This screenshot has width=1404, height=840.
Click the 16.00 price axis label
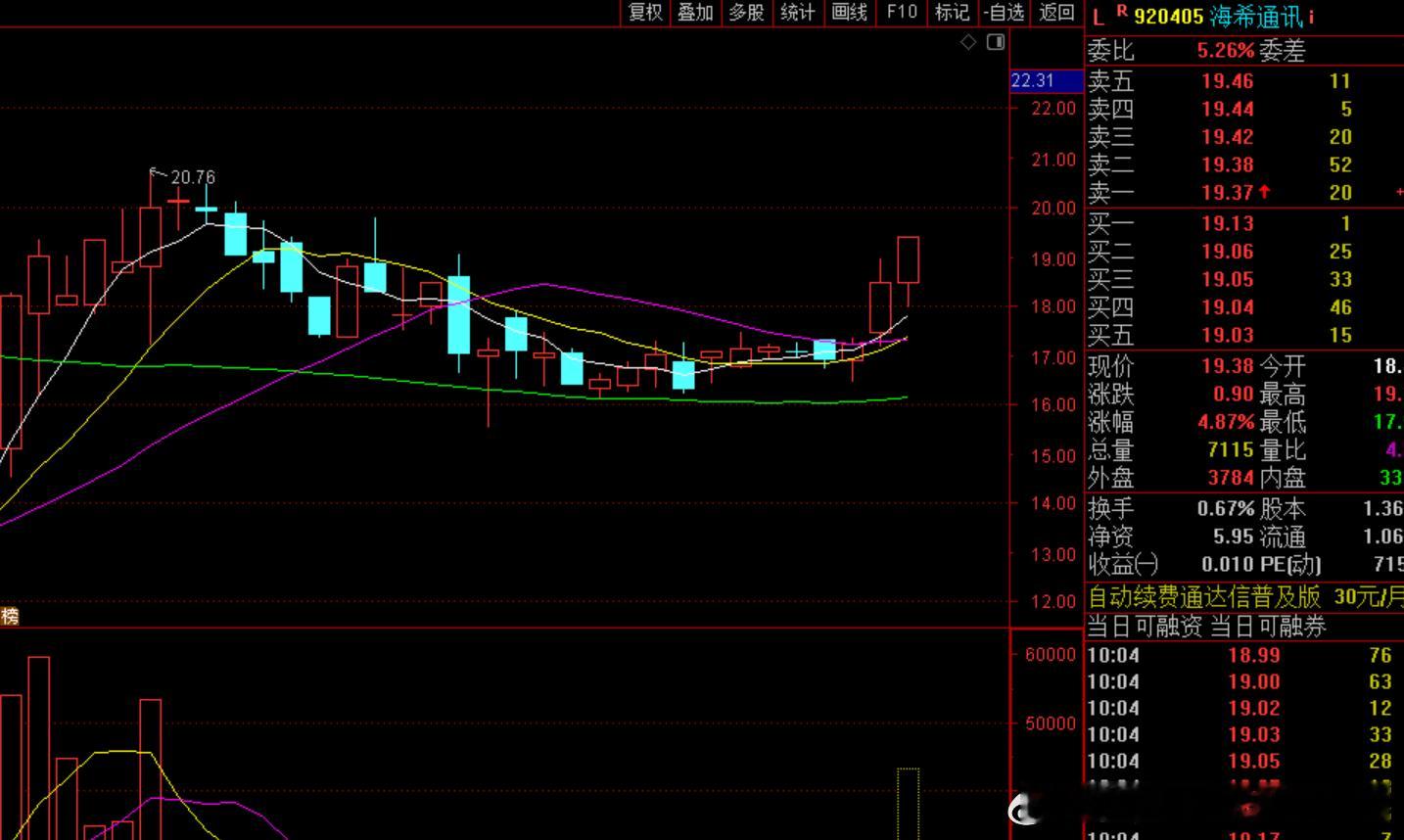click(x=1054, y=404)
